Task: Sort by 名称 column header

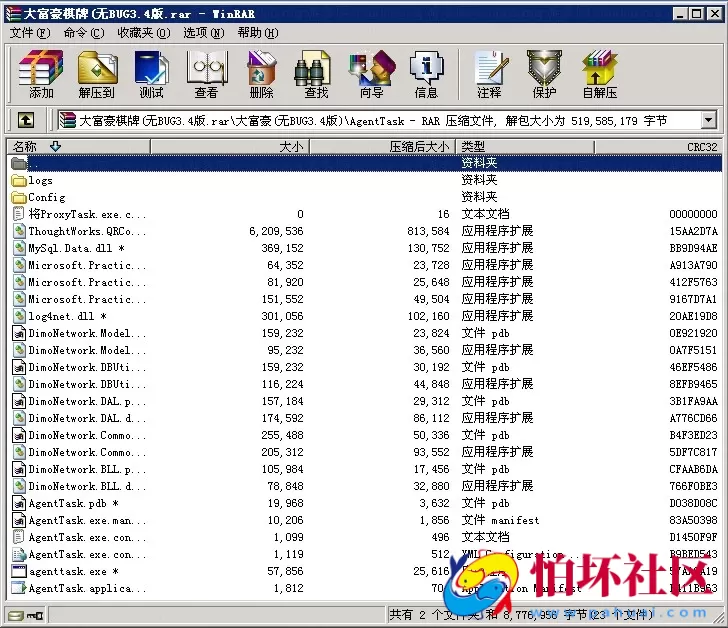Action: pyautogui.click(x=79, y=147)
